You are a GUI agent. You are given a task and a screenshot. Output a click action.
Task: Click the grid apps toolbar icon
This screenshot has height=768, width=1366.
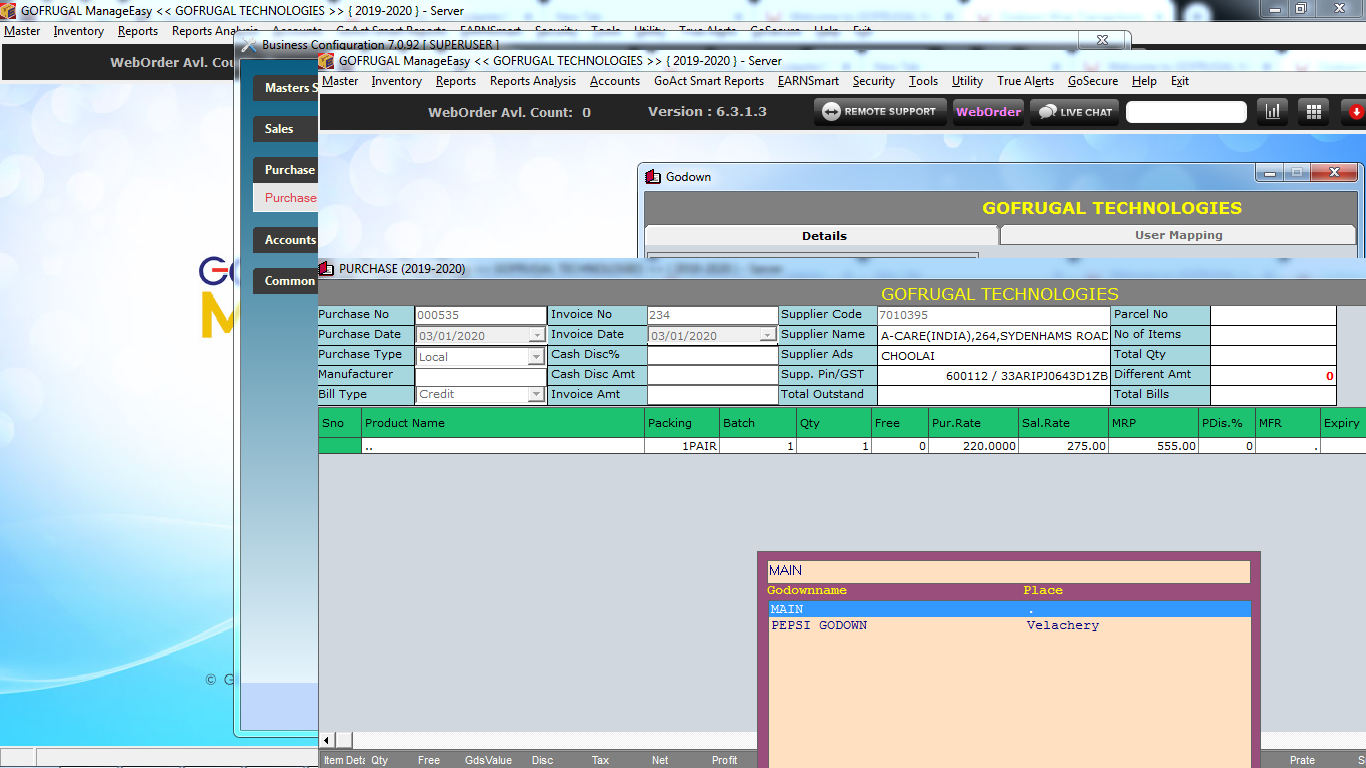(x=1314, y=112)
